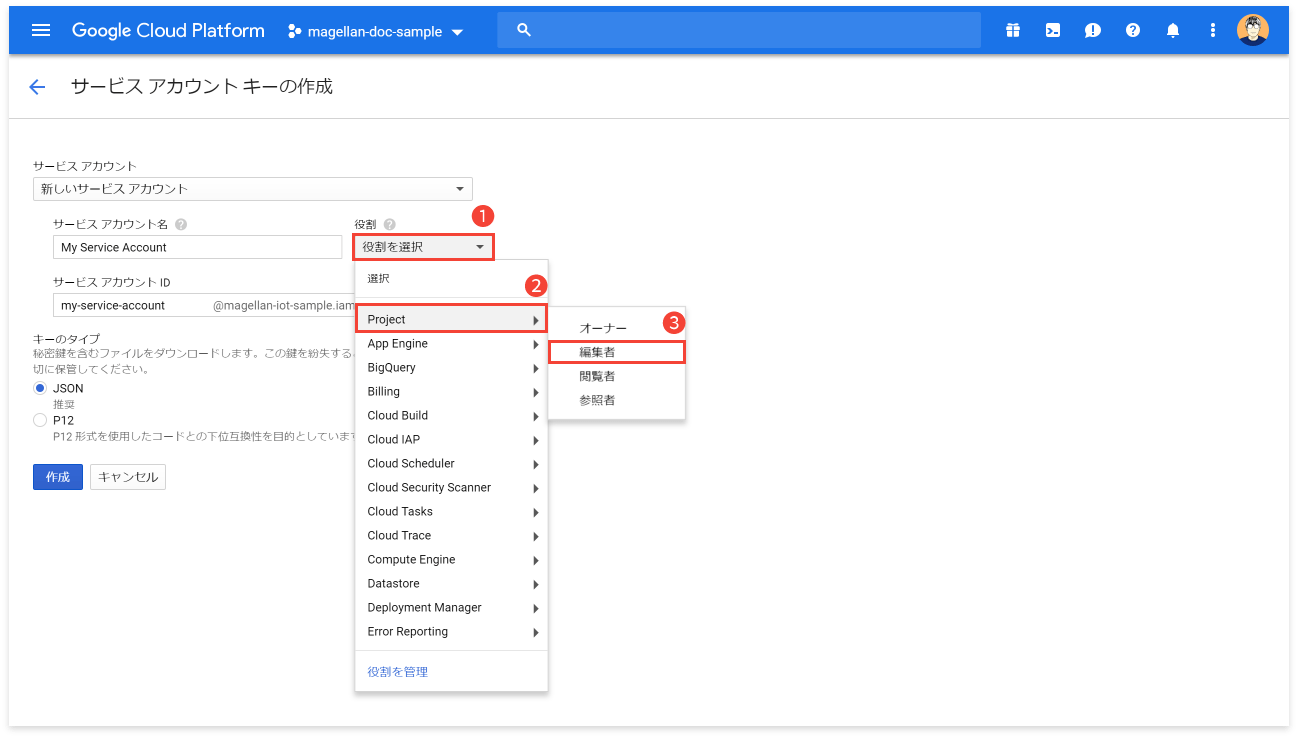
Task: Expand the Cloud Security Scanner submenu arrow
Action: (537, 488)
